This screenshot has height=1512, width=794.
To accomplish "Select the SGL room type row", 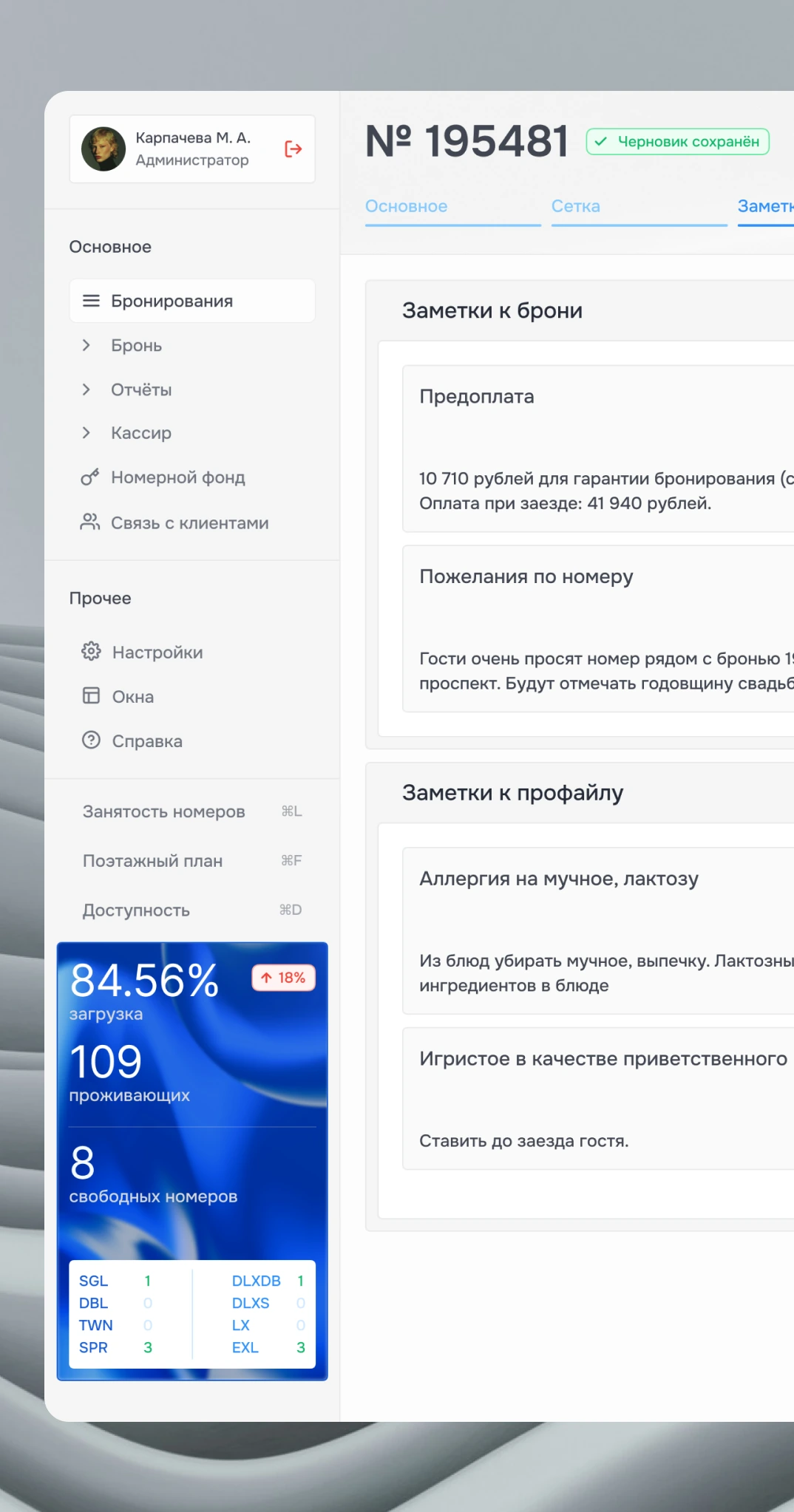I will [x=116, y=1281].
